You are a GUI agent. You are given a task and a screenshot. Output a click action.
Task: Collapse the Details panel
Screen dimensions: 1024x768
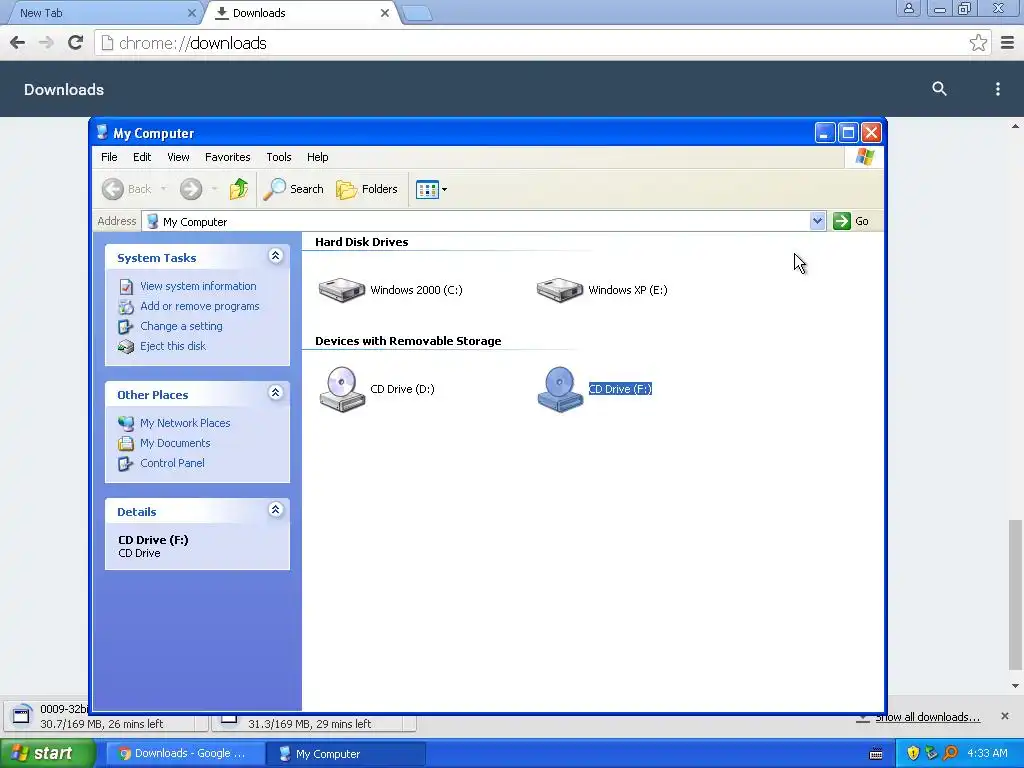coord(276,510)
